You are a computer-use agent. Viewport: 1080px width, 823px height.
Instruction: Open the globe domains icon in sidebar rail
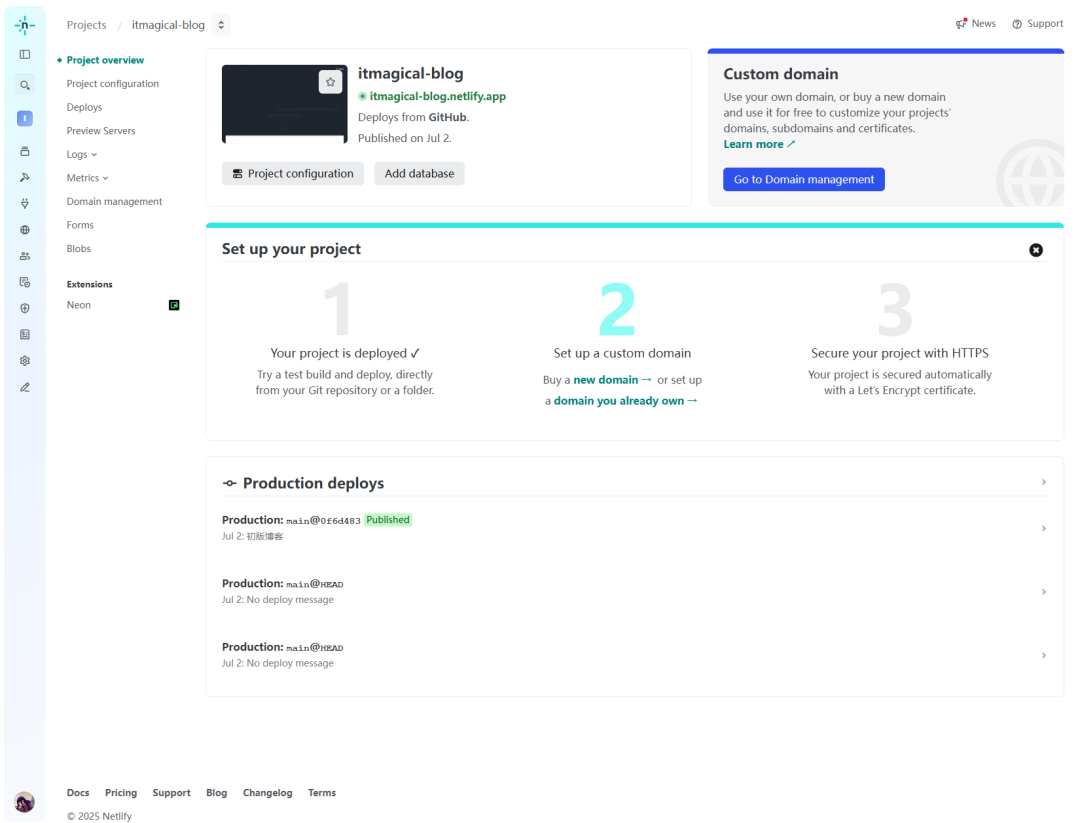tap(24, 229)
